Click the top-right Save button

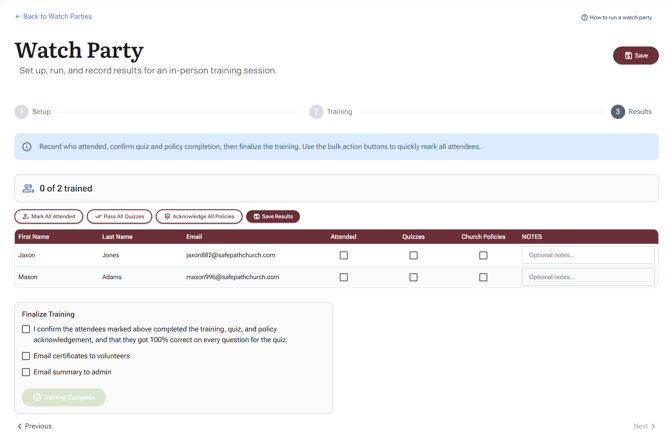tap(635, 56)
